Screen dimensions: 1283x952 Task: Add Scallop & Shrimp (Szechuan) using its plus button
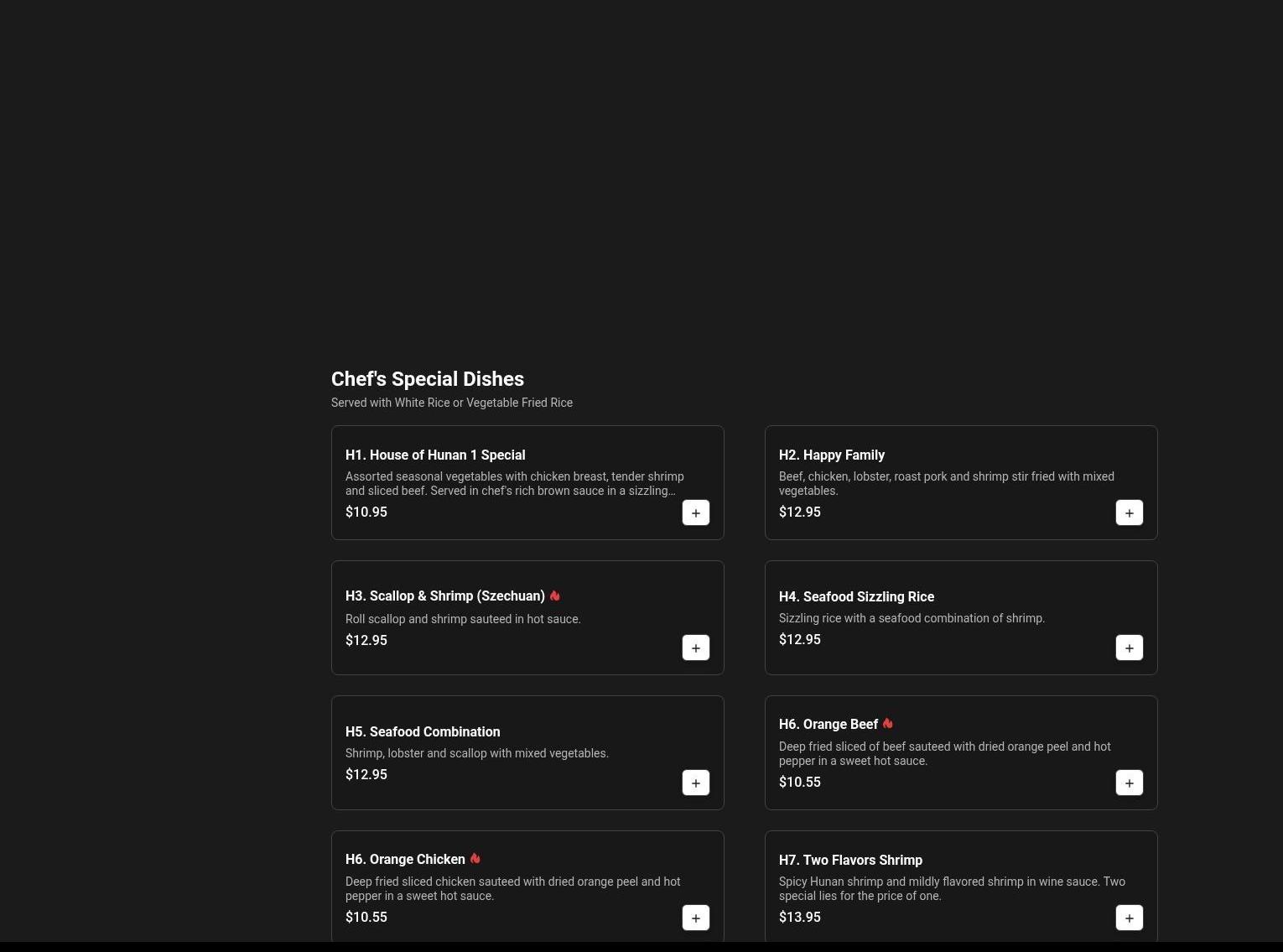[695, 648]
